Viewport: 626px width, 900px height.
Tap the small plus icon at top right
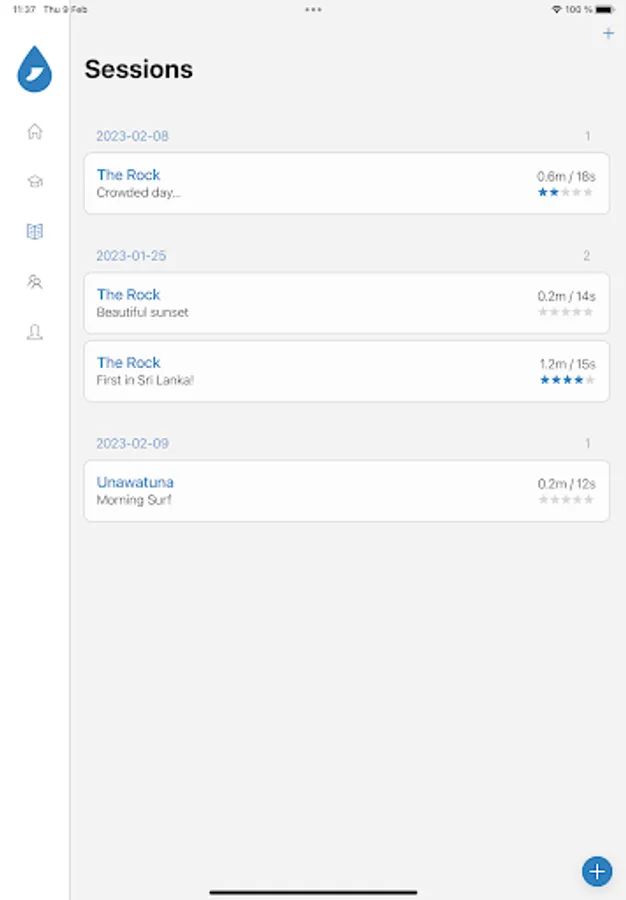[x=608, y=34]
